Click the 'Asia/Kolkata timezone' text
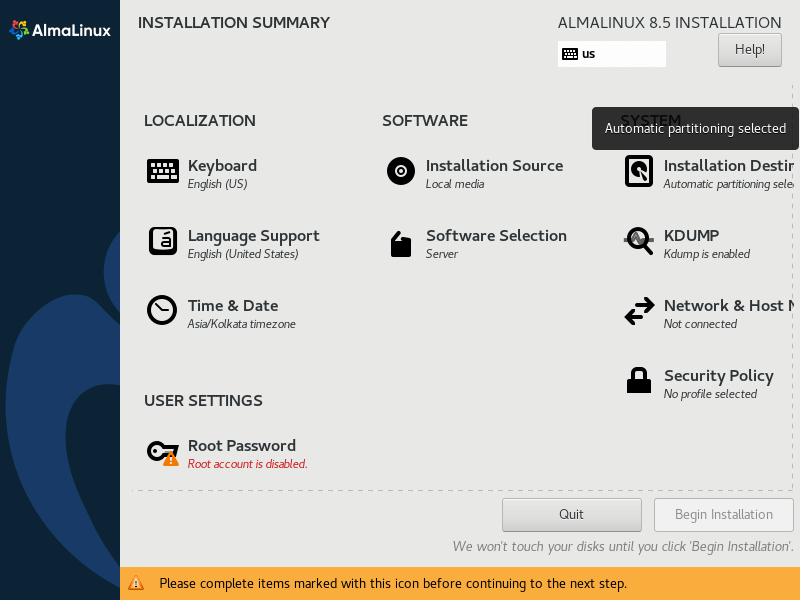This screenshot has width=800, height=600. coord(241,324)
